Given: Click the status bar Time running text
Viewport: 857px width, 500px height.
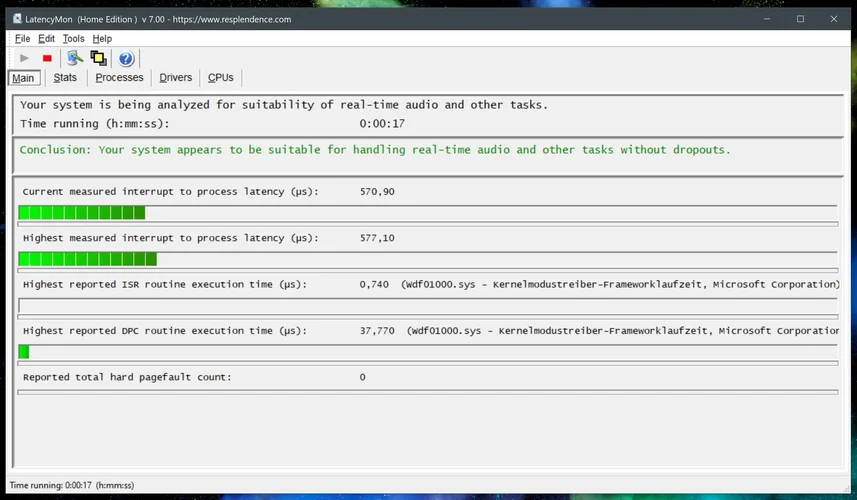Looking at the screenshot, I should (x=72, y=485).
